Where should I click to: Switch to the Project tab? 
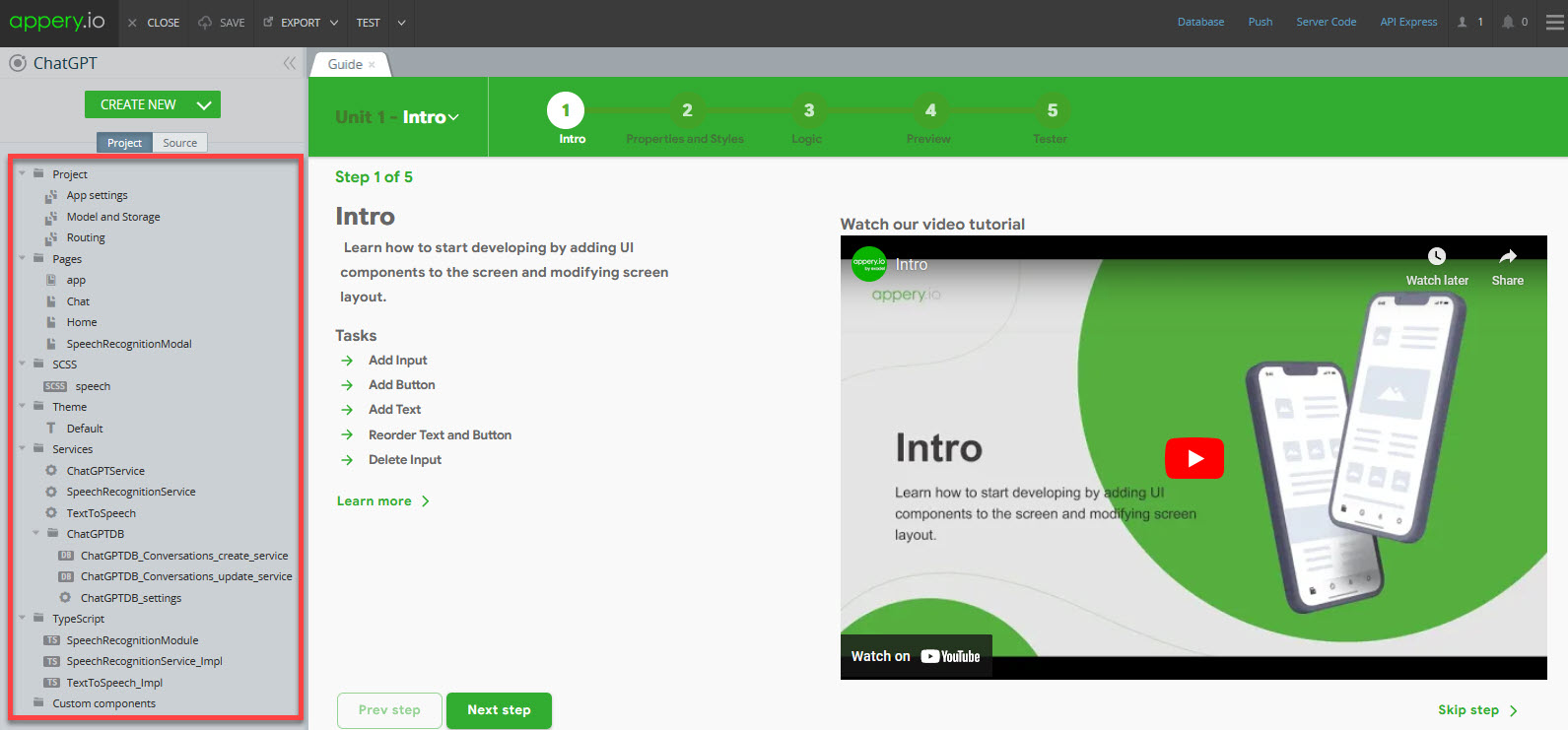click(124, 143)
